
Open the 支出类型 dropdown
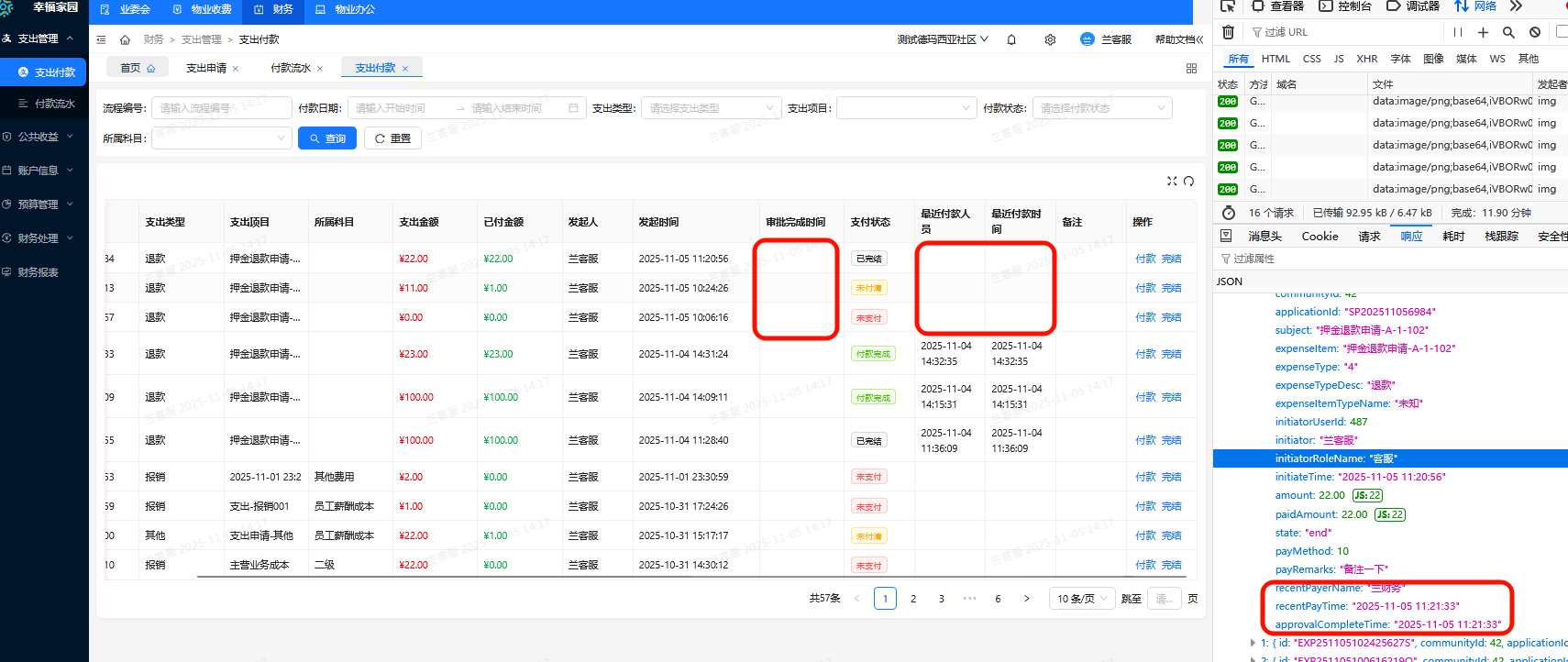tap(711, 108)
